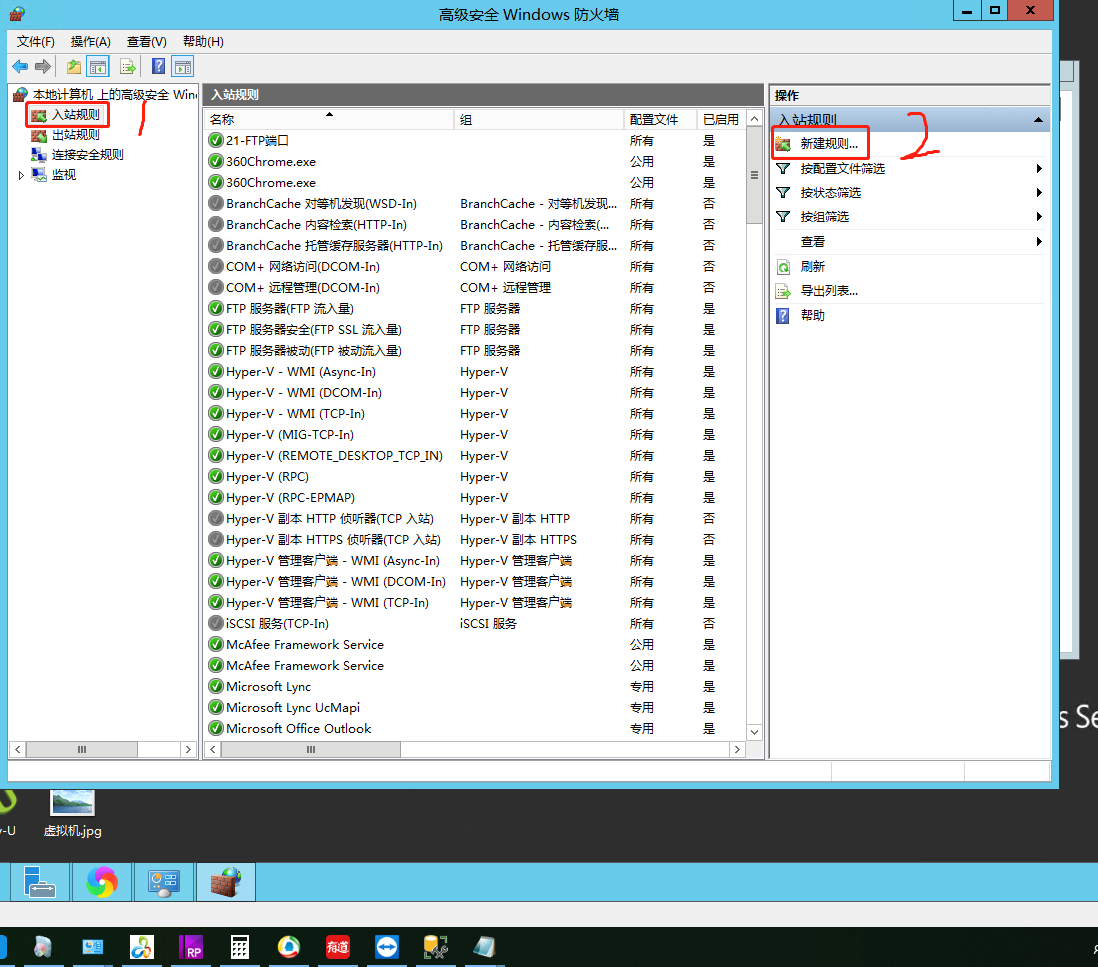The image size is (1098, 967).
Task: Open Server Manager in the inner taskbar
Action: tap(40, 882)
